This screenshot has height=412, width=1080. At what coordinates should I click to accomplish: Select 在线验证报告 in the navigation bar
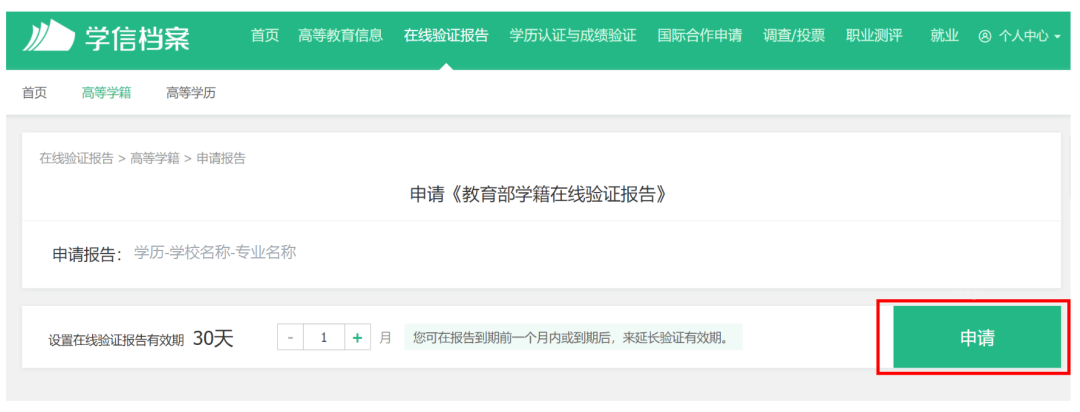(x=446, y=35)
